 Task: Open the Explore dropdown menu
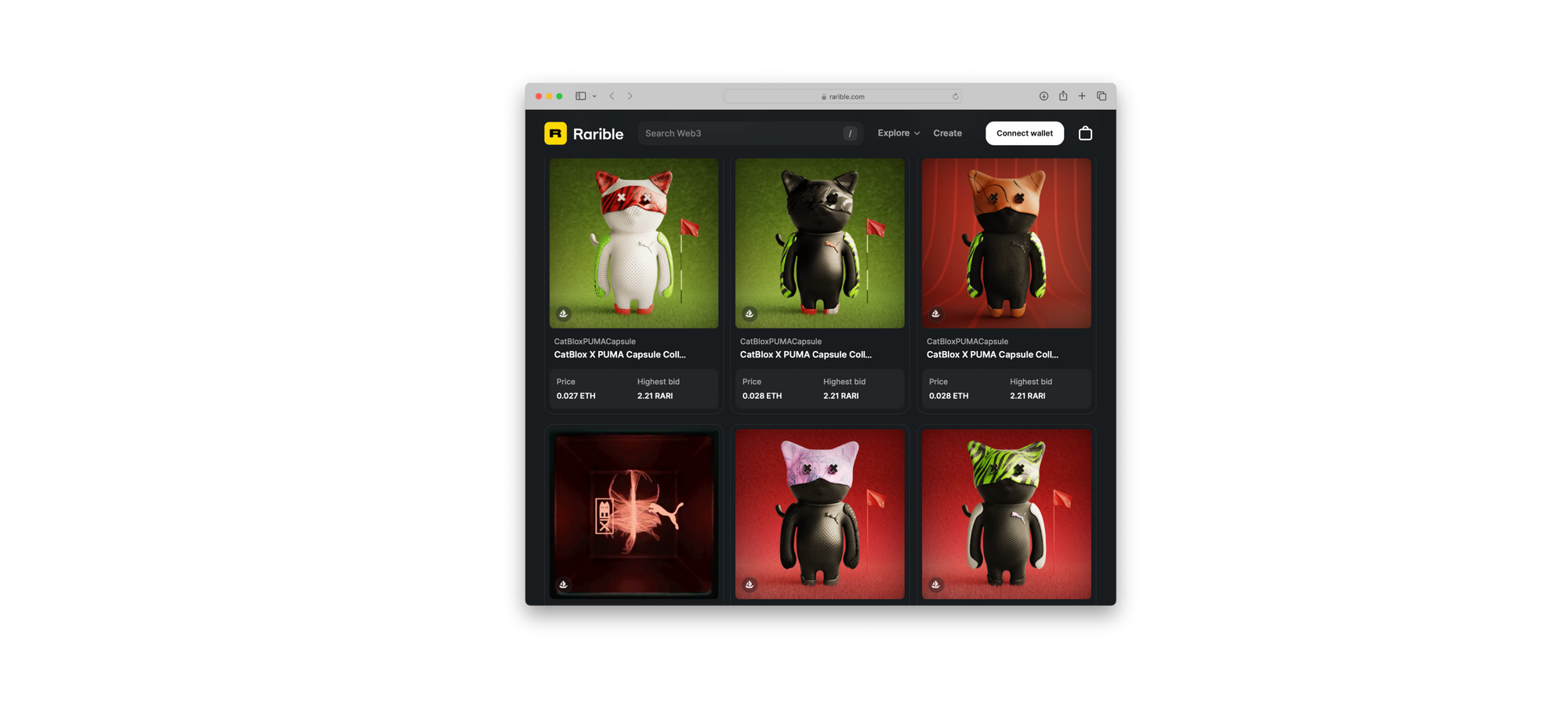(x=898, y=133)
